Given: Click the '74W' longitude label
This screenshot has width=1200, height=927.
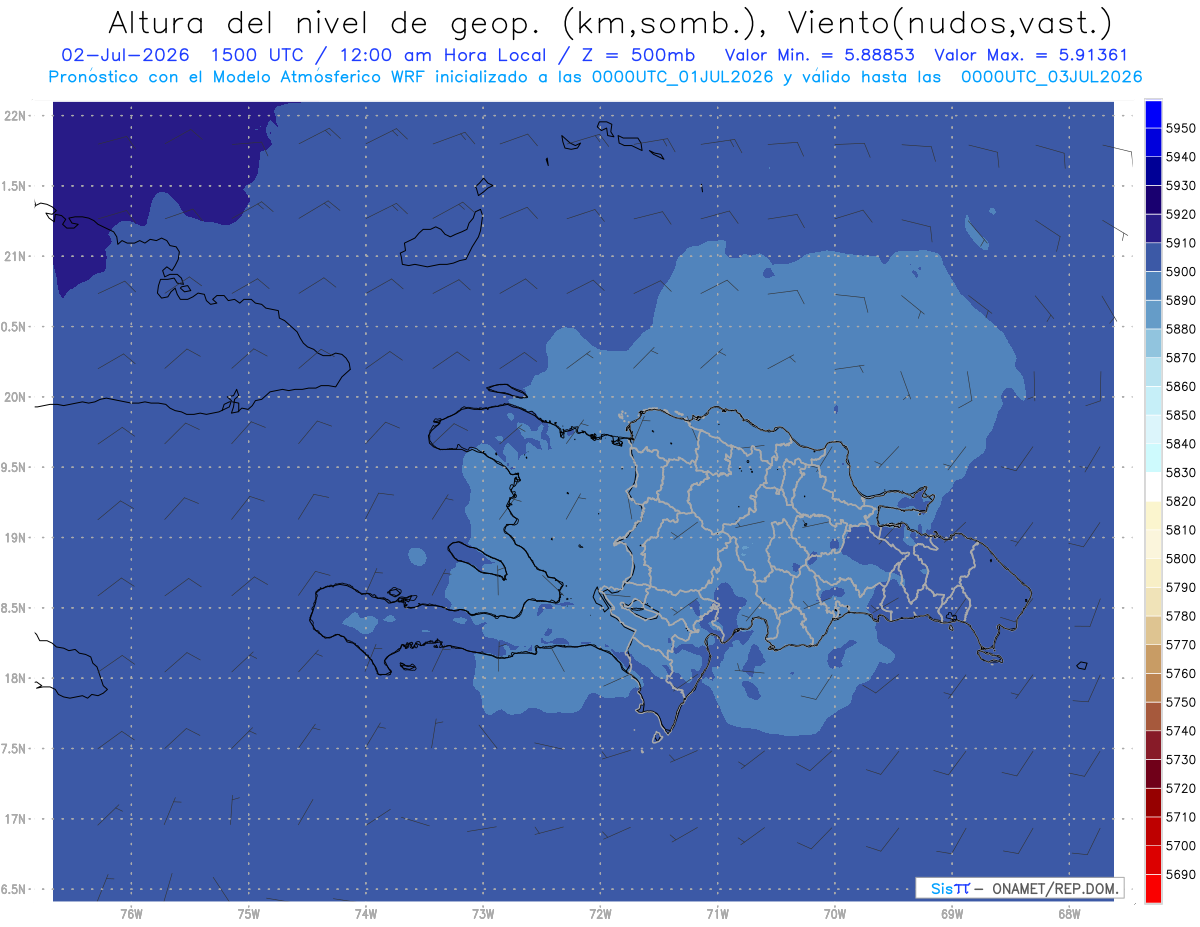Looking at the screenshot, I should click(365, 914).
